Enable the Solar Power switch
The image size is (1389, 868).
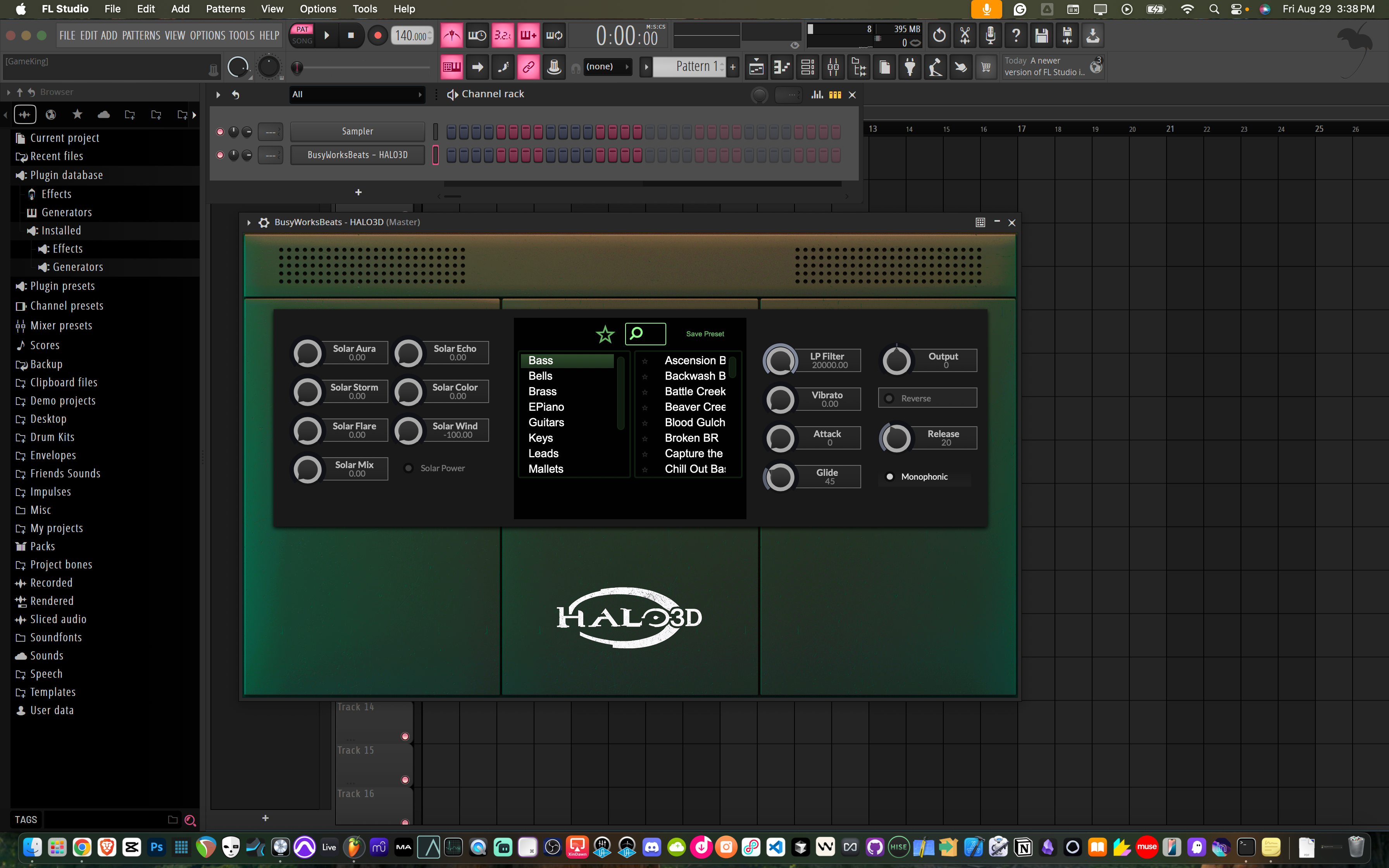point(408,468)
